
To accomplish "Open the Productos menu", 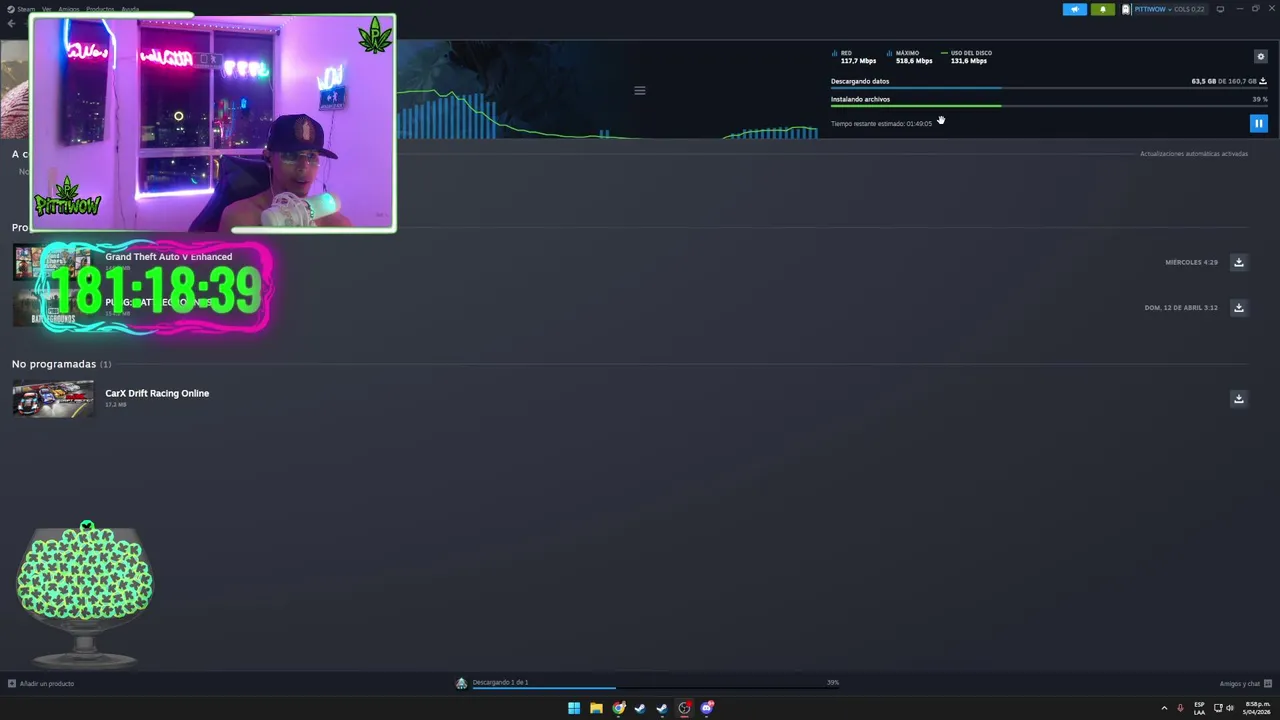I will (x=100, y=9).
